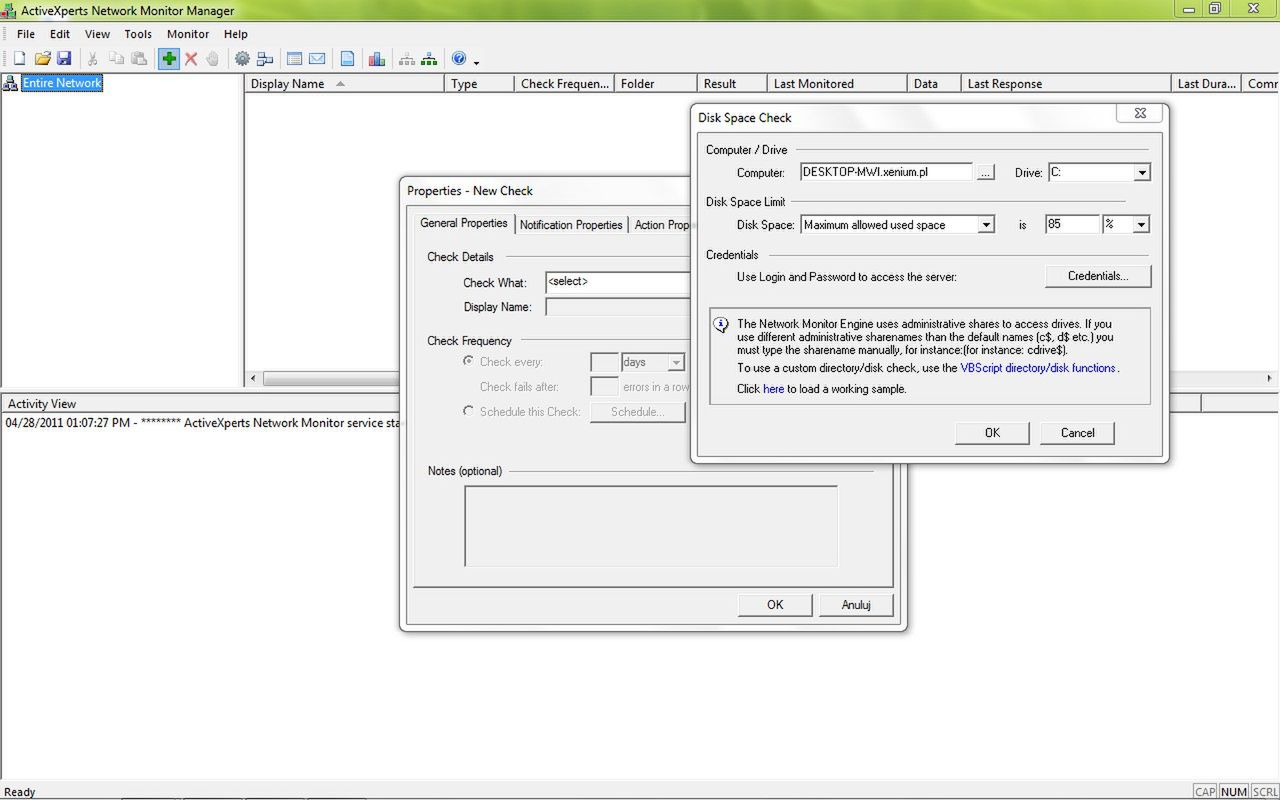Click the bar chart statistics icon
The image size is (1280, 800).
point(377,59)
